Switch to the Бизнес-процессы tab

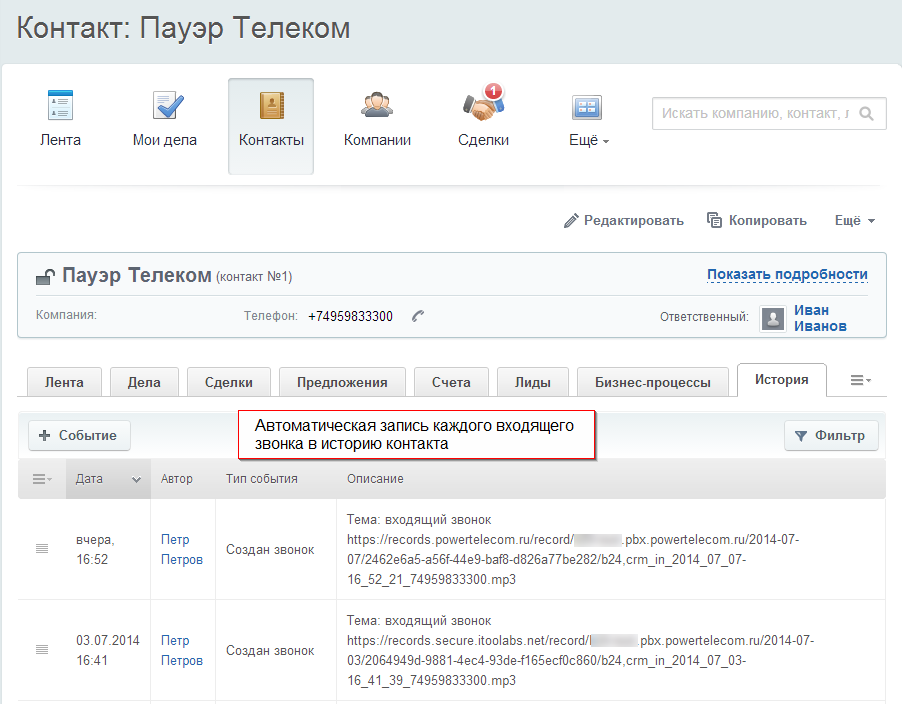tap(652, 382)
